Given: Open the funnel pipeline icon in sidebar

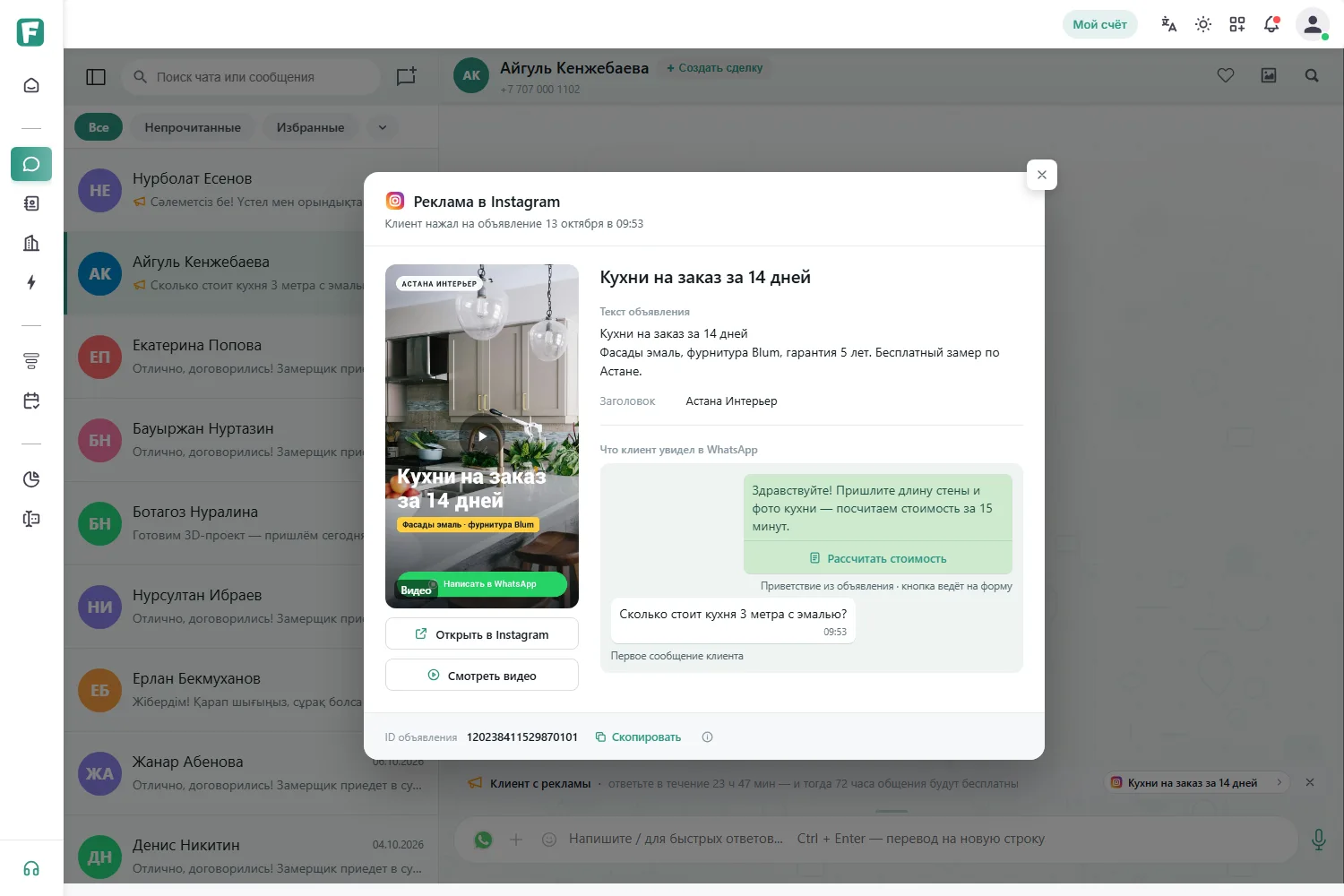Looking at the screenshot, I should click(x=31, y=361).
